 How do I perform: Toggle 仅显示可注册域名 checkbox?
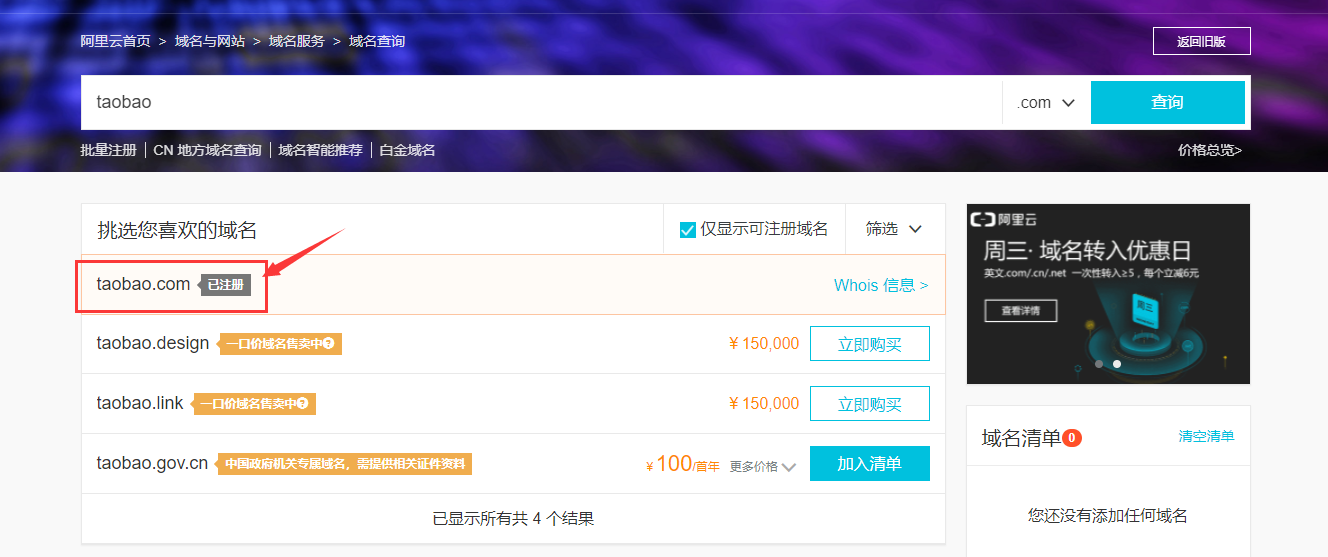coord(687,230)
